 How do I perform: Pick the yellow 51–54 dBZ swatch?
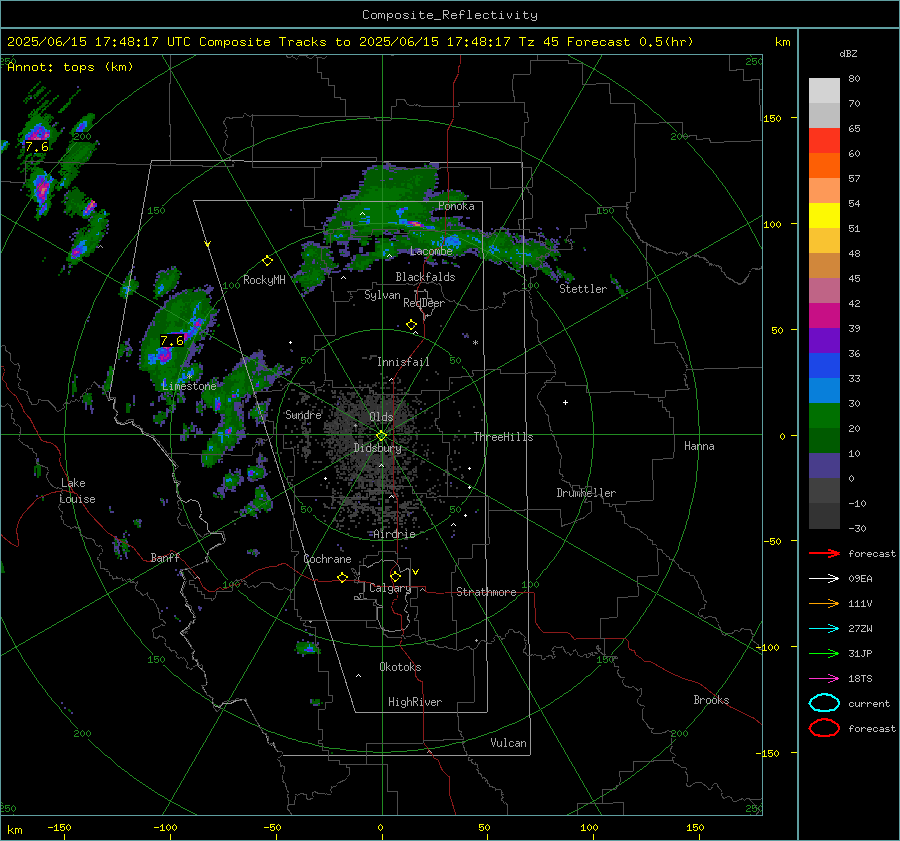(824, 215)
